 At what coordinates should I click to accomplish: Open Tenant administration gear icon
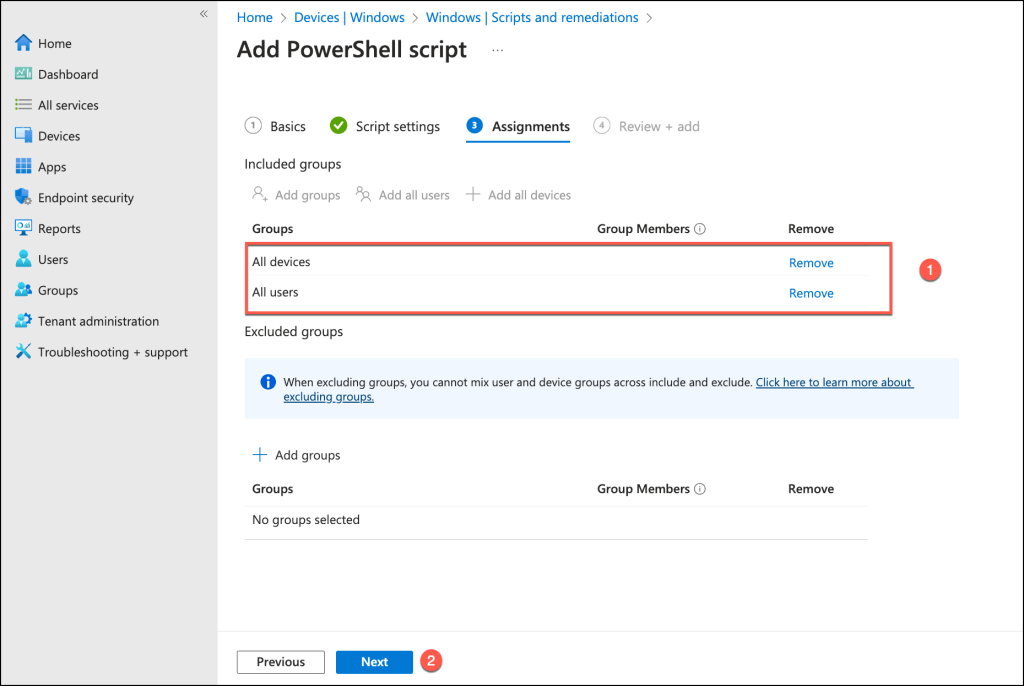tap(24, 322)
